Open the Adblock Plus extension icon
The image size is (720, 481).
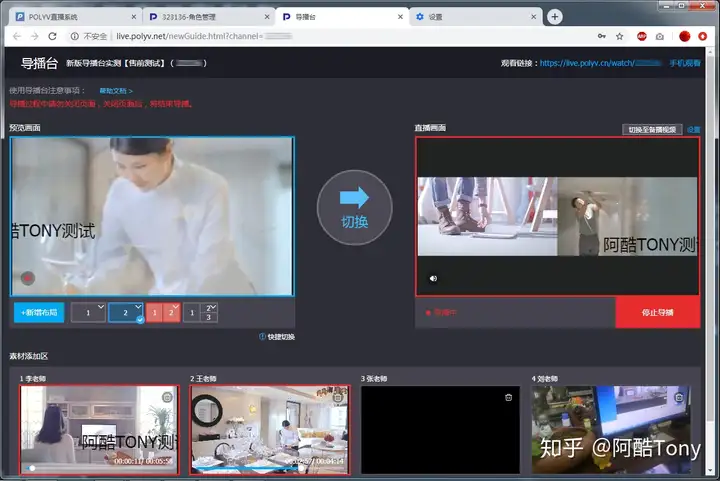click(x=642, y=36)
